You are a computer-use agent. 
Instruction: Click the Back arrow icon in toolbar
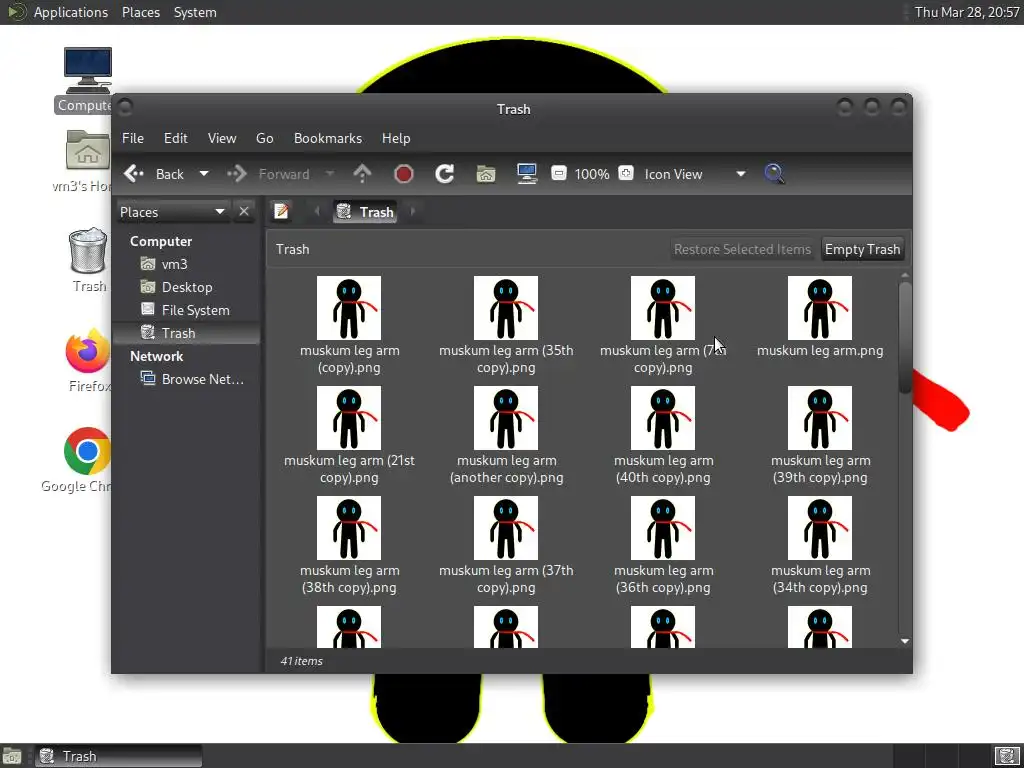pyautogui.click(x=134, y=174)
